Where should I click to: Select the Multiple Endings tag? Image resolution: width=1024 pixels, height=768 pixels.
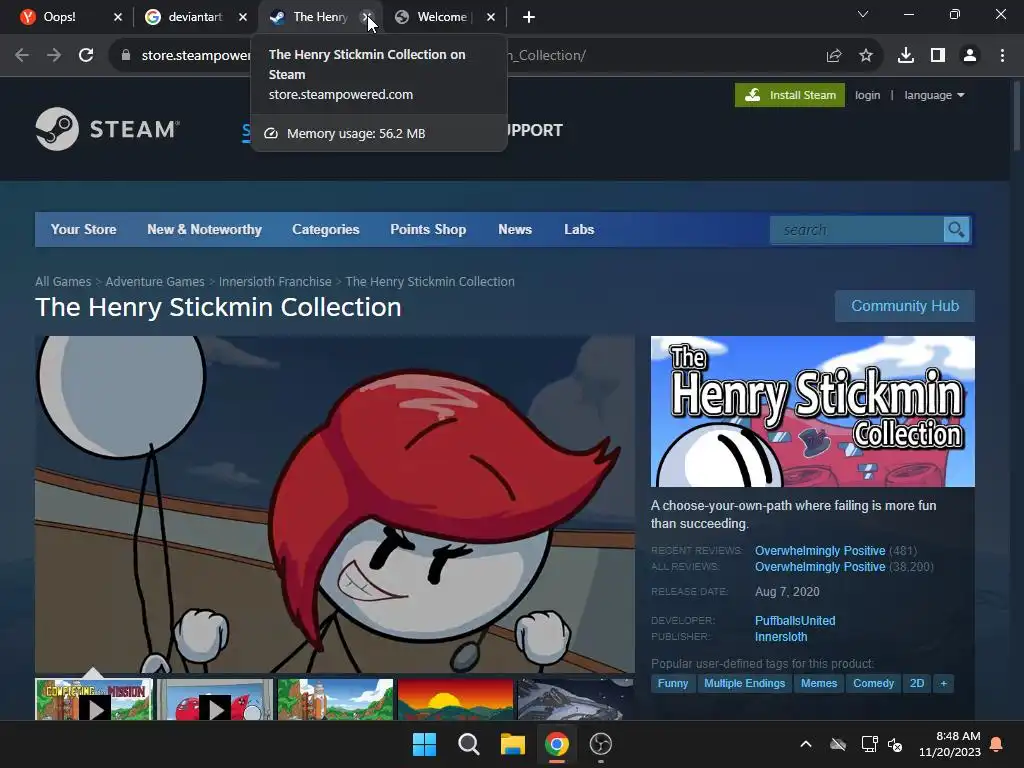click(744, 683)
